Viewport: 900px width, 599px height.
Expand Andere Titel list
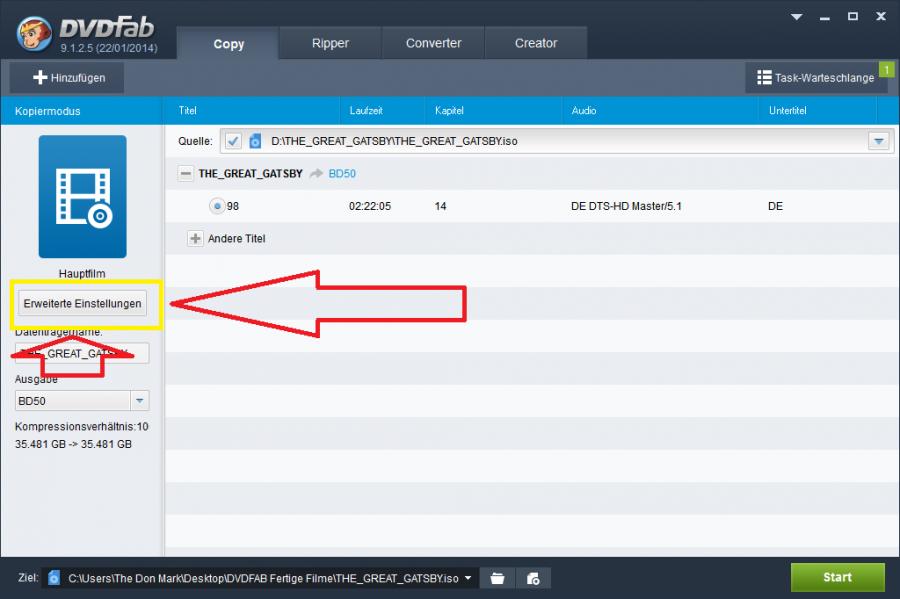point(195,239)
